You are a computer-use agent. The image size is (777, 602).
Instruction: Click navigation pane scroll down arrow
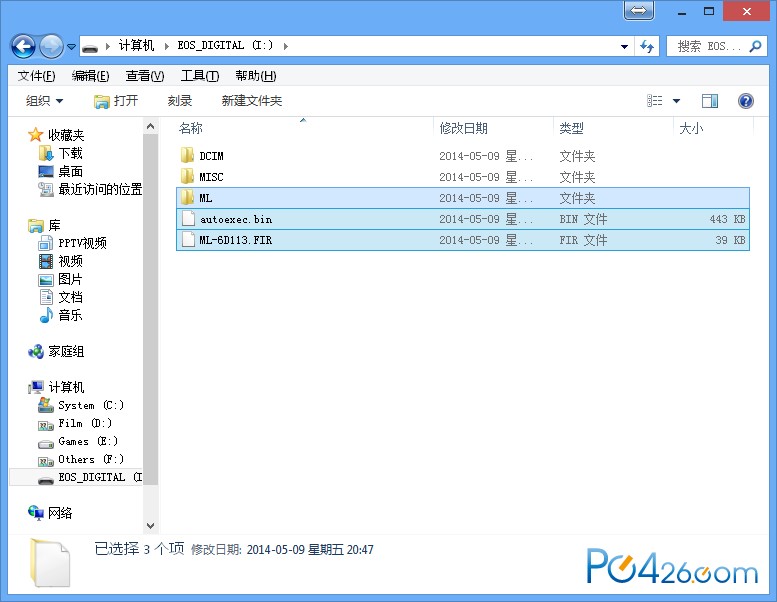151,526
